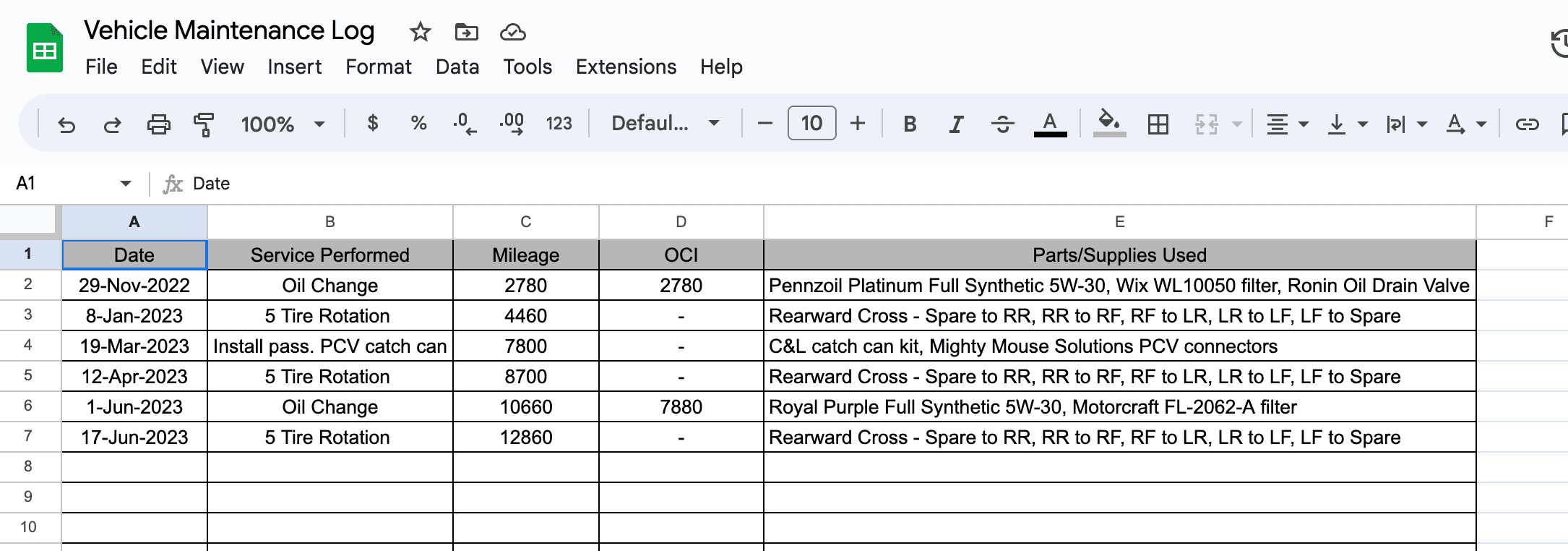Open the 123 more formats menu
The image size is (1568, 551).
(x=559, y=124)
